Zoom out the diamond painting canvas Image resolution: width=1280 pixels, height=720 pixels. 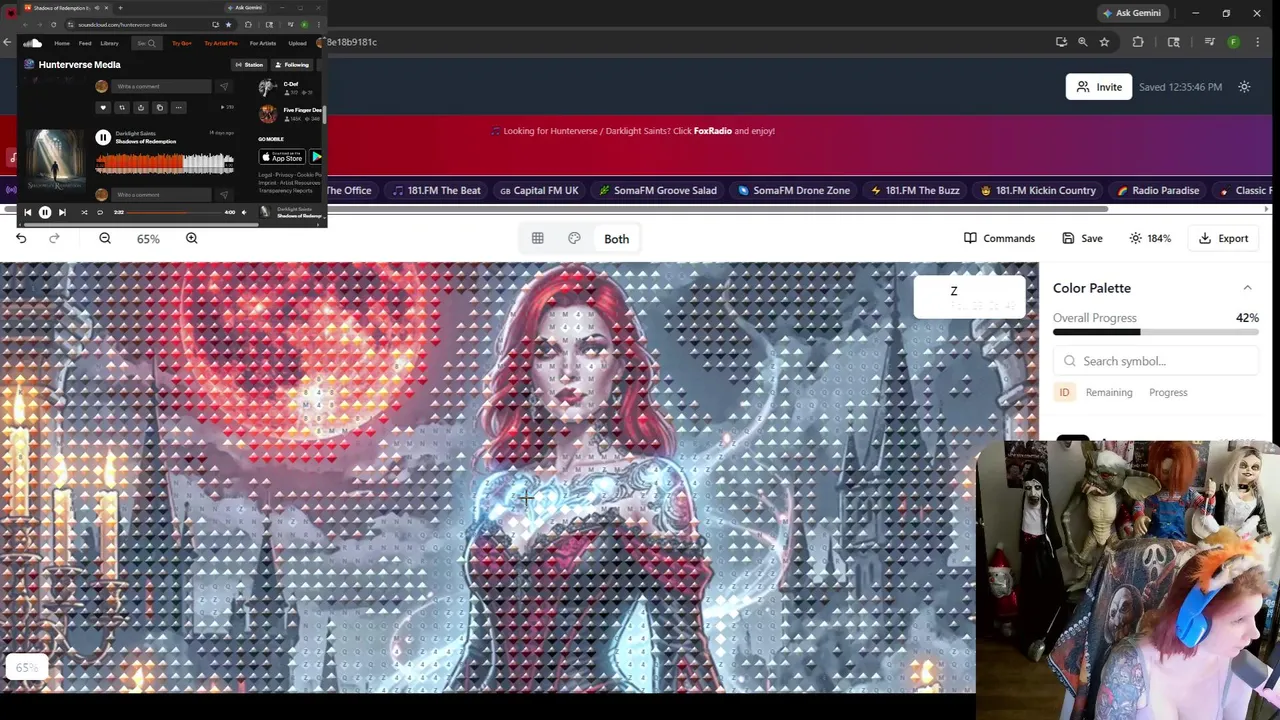[105, 238]
